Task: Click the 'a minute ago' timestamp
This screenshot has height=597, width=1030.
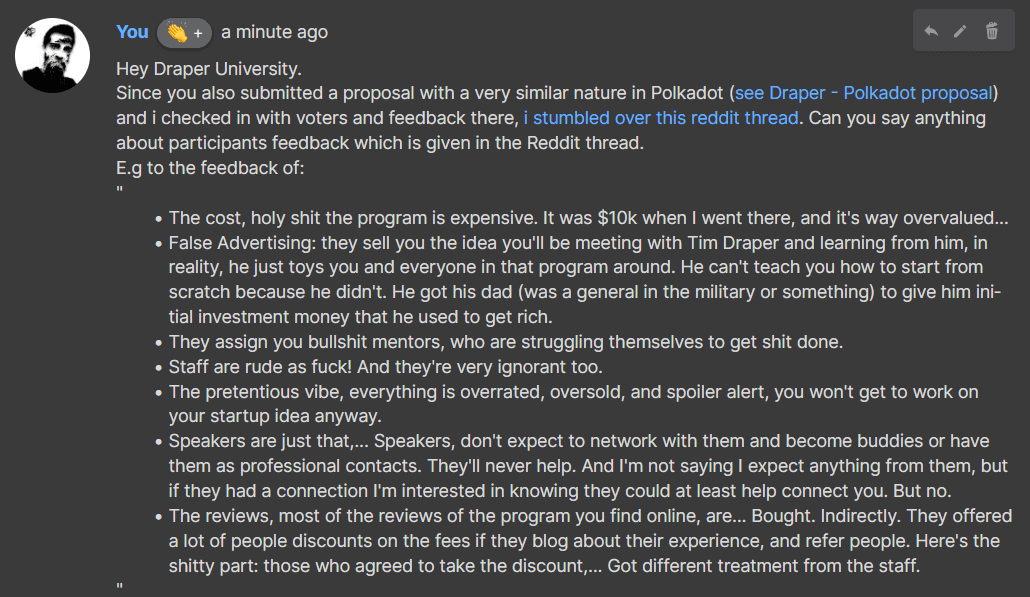Action: click(275, 32)
